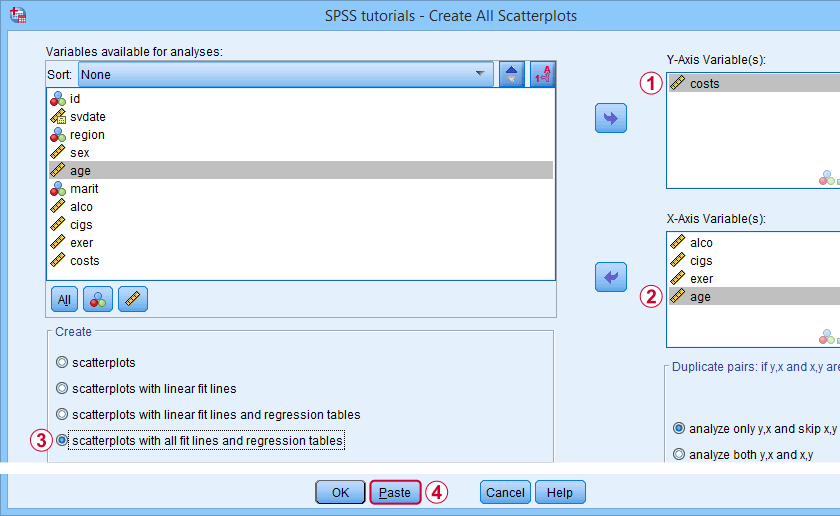This screenshot has width=840, height=516.
Task: Choose scatterplots with all fit lines and regression tables
Action: click(x=62, y=440)
